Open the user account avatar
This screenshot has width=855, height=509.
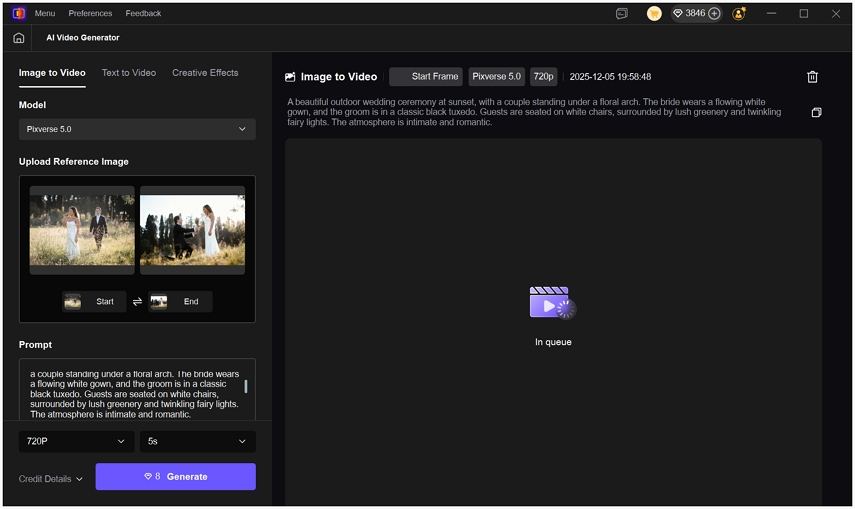739,14
